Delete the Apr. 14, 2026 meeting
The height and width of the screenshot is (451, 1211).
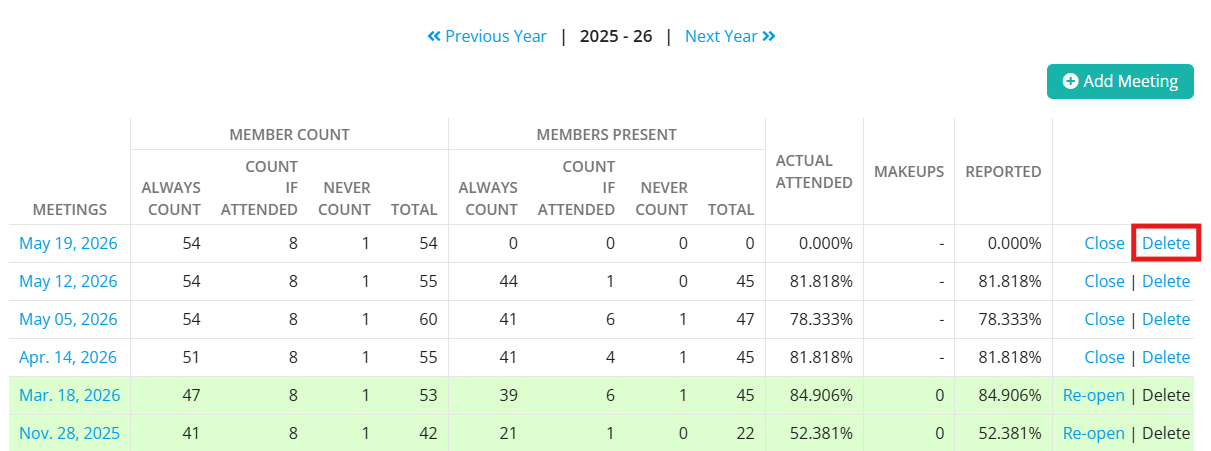pos(1166,357)
